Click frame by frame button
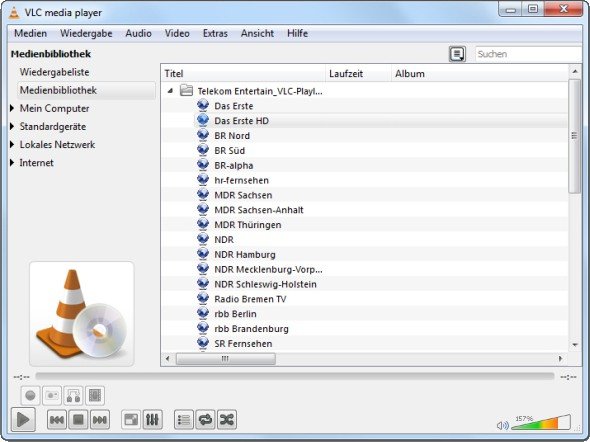The width and height of the screenshot is (590, 442). click(x=95, y=395)
